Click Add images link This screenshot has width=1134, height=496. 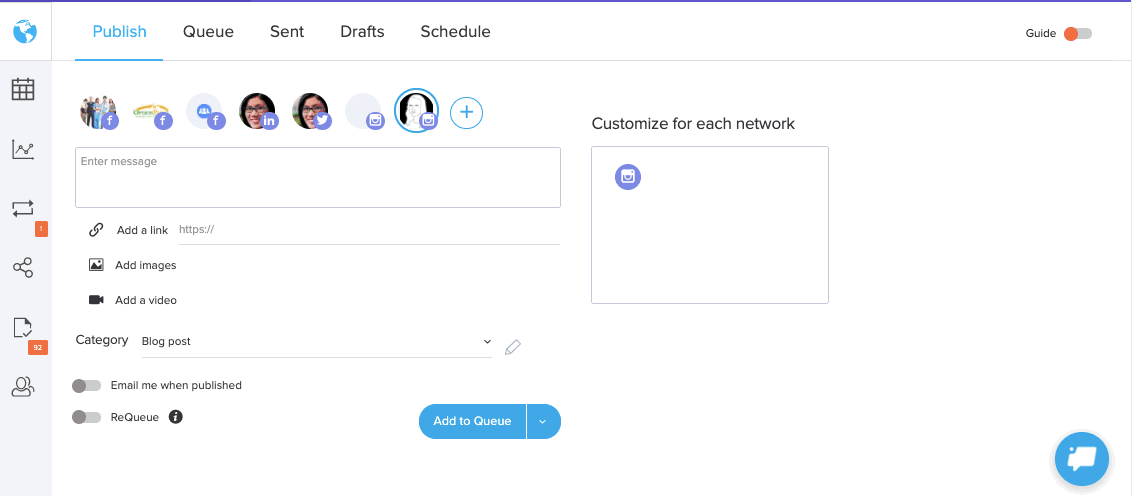[x=145, y=266]
